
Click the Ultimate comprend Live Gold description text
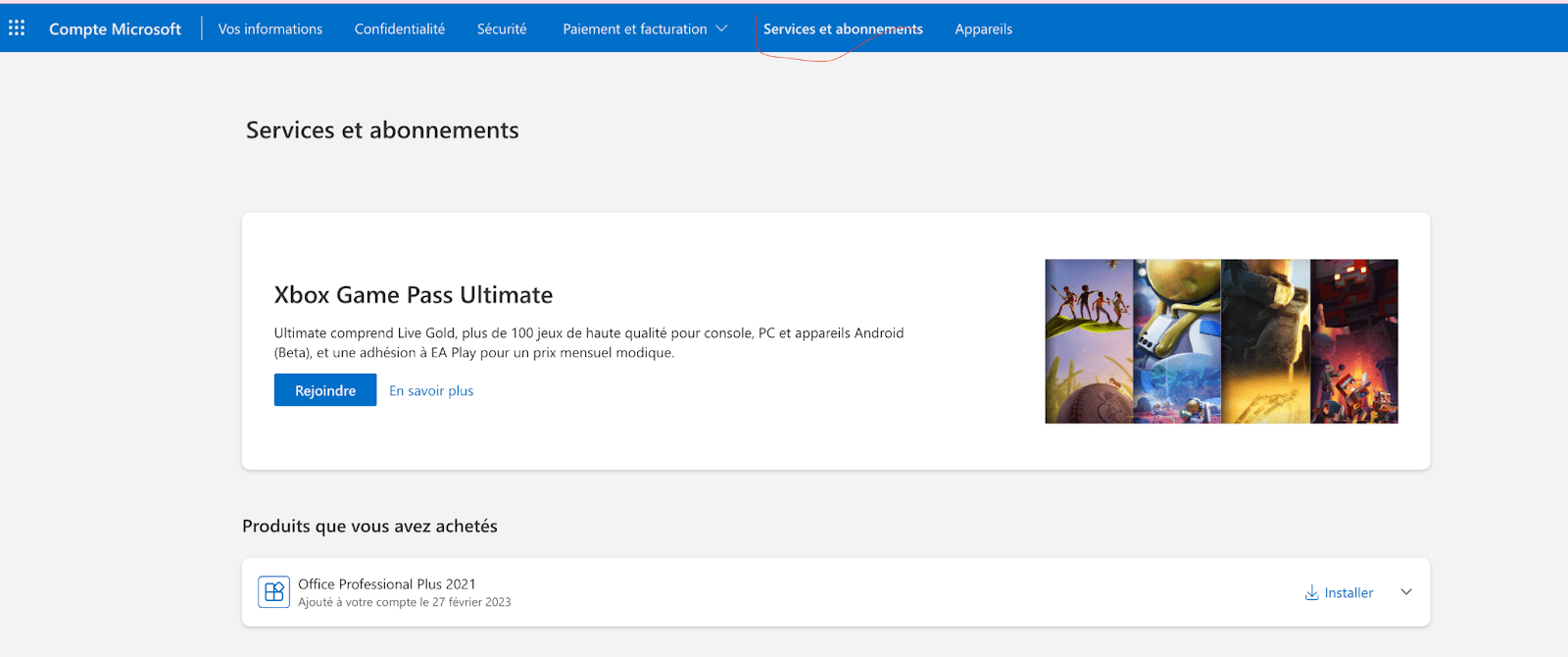click(589, 343)
